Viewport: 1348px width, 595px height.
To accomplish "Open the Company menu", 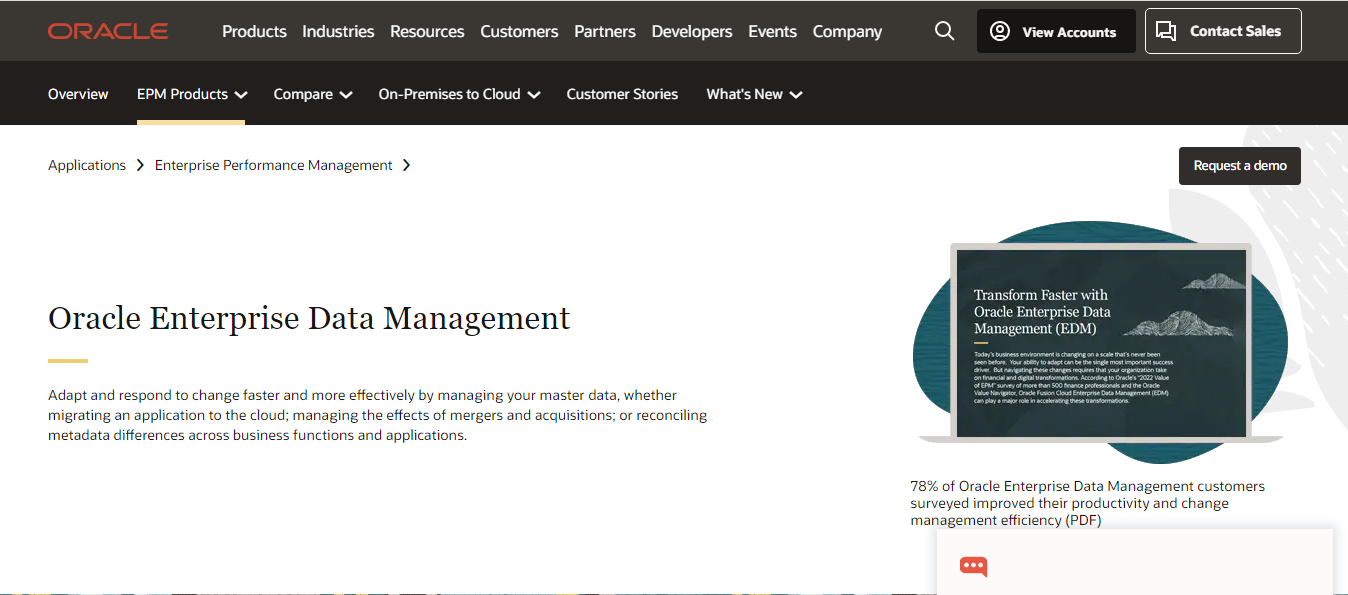I will click(847, 31).
